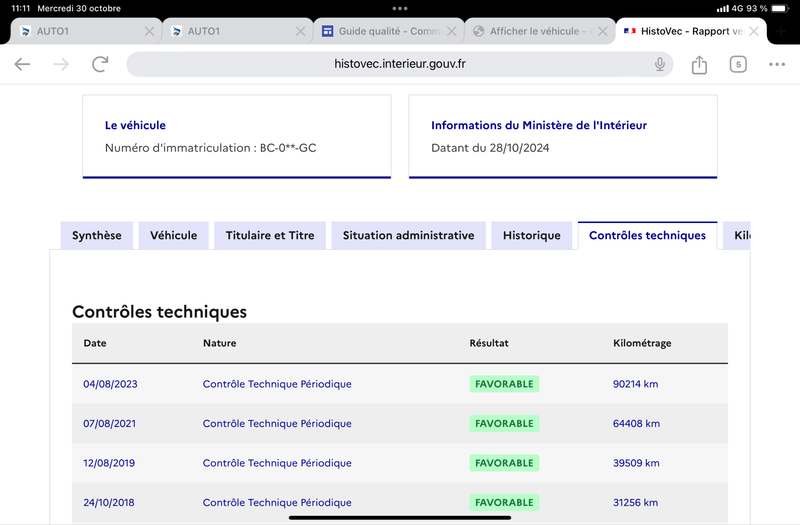Go back with the browser back arrow
The width and height of the screenshot is (800, 525).
(x=22, y=64)
